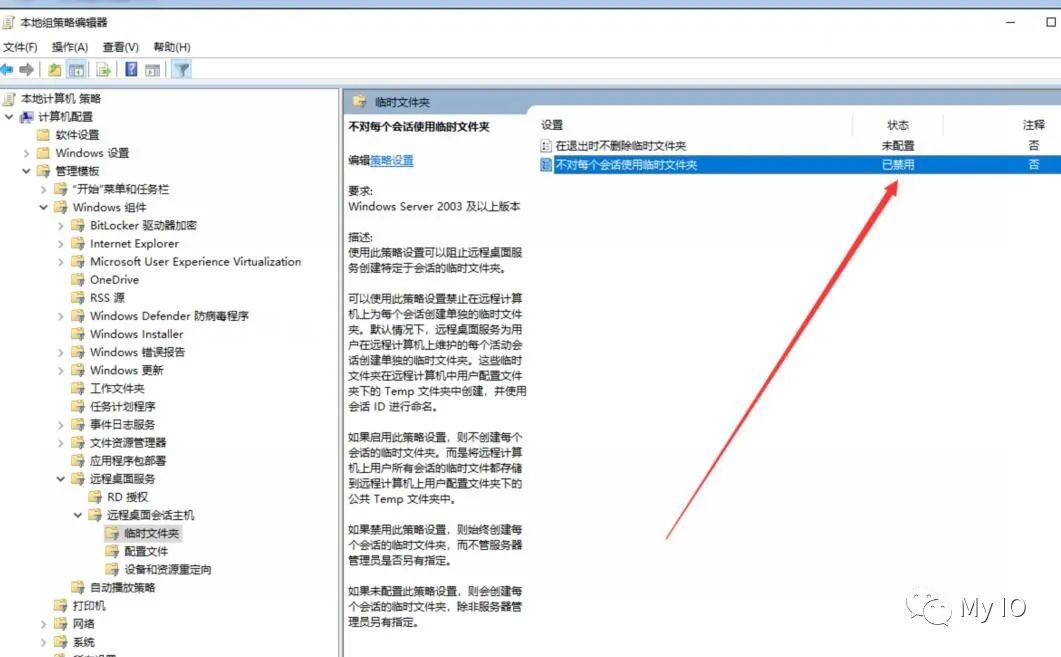Collapse the Windows 组件 node
Screen dimensions: 1061x657
pyautogui.click(x=43, y=207)
